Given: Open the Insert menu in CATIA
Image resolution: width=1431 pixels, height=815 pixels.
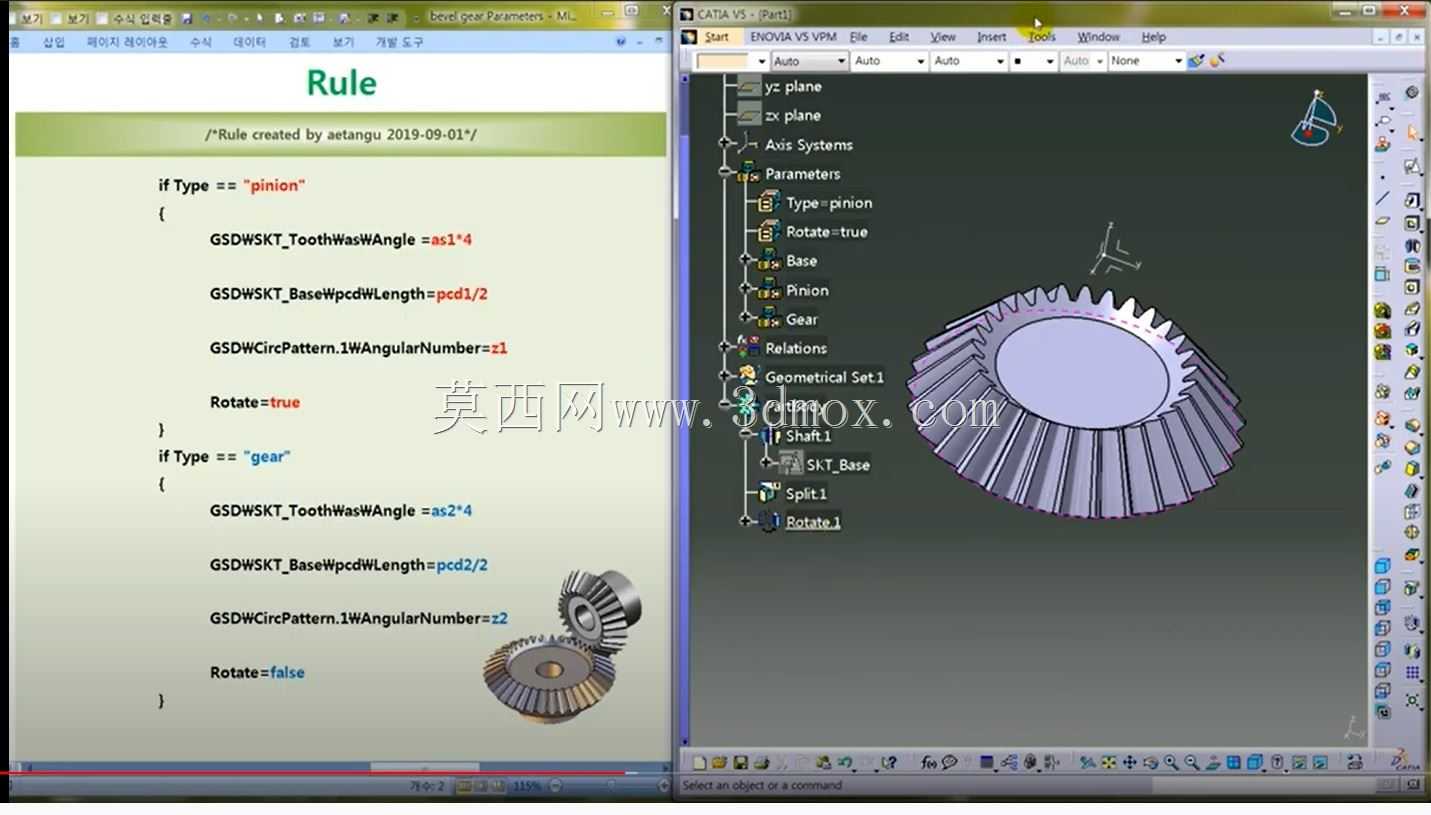Looking at the screenshot, I should 991,37.
